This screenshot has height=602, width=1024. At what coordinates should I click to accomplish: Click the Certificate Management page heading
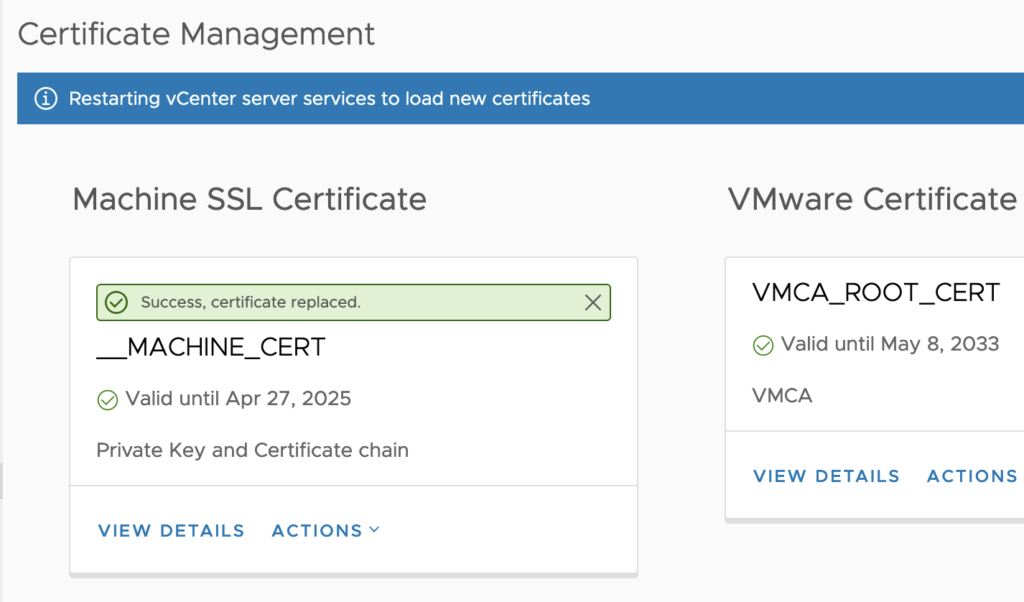[197, 34]
